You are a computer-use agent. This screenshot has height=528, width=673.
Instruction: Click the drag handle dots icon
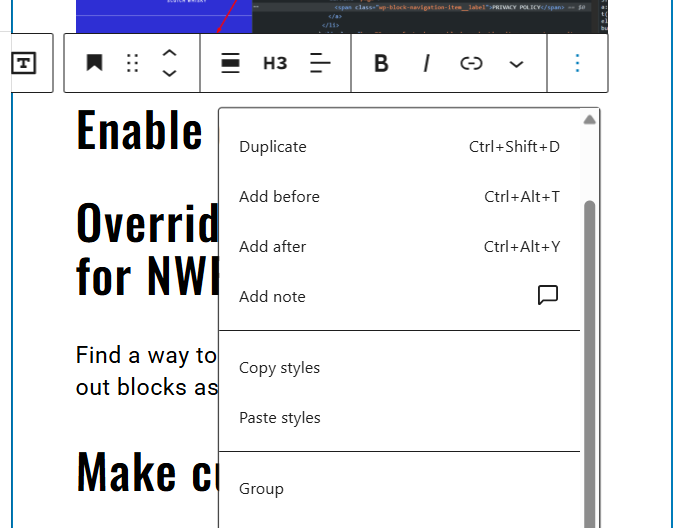coord(132,63)
